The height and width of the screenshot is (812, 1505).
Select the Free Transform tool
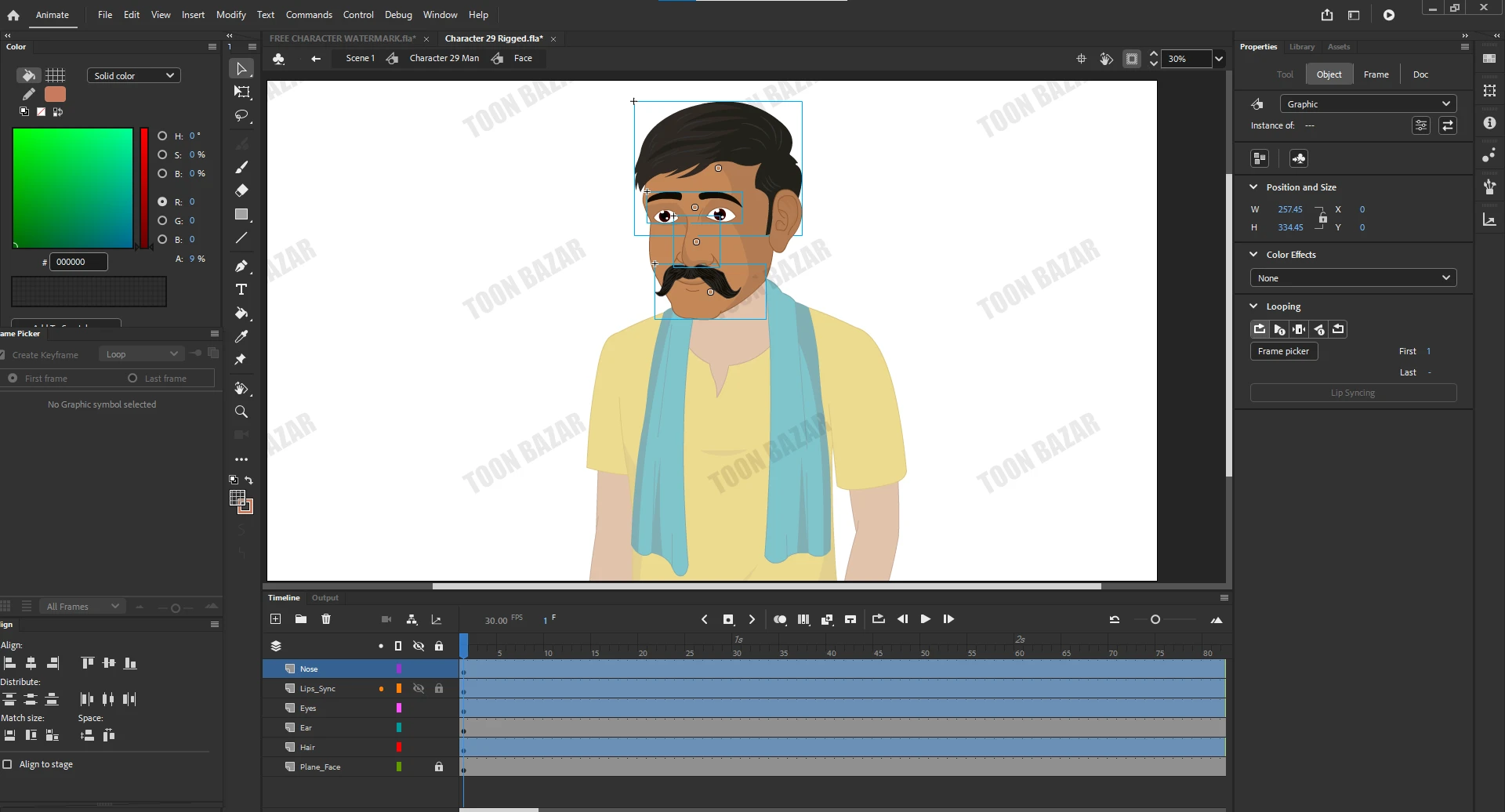241,92
